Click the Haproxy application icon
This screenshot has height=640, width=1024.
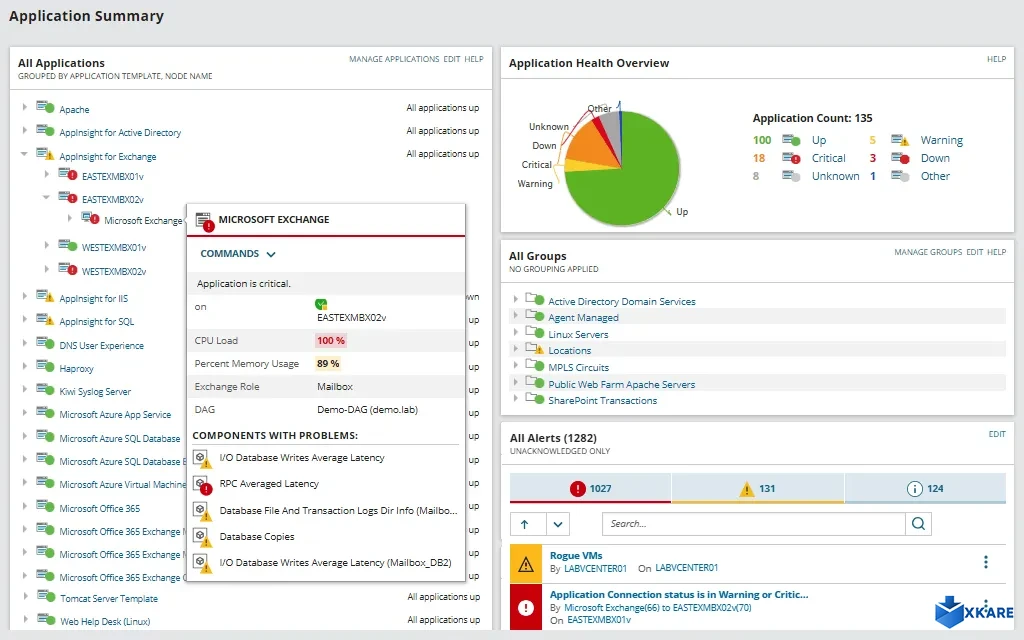pos(45,366)
